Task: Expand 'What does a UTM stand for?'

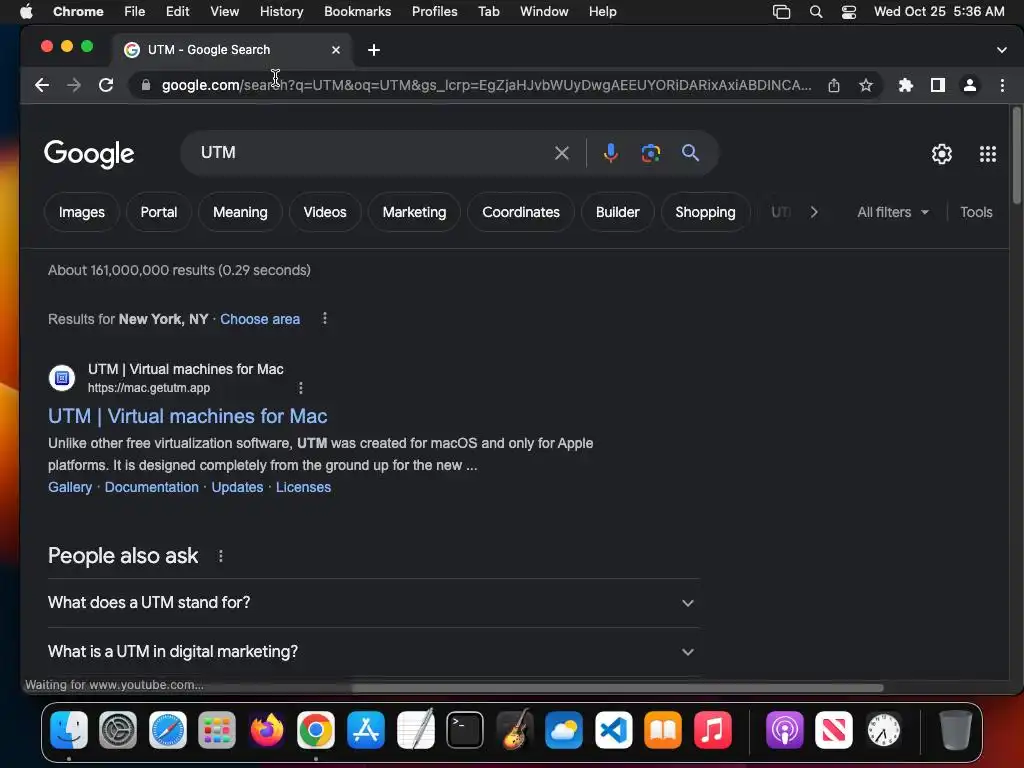Action: pos(374,603)
